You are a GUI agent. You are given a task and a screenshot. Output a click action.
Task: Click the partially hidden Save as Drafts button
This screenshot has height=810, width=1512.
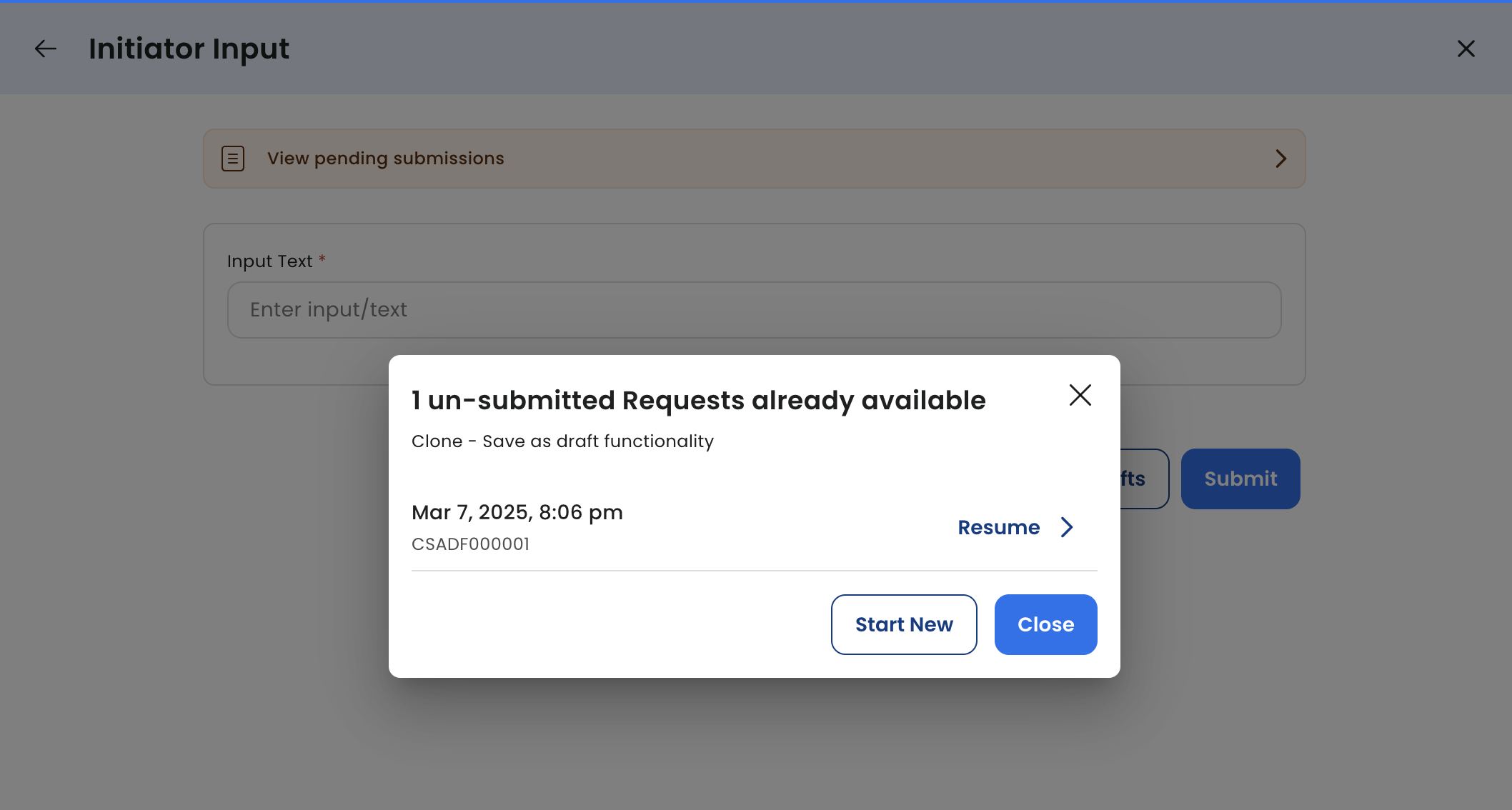pos(1143,479)
